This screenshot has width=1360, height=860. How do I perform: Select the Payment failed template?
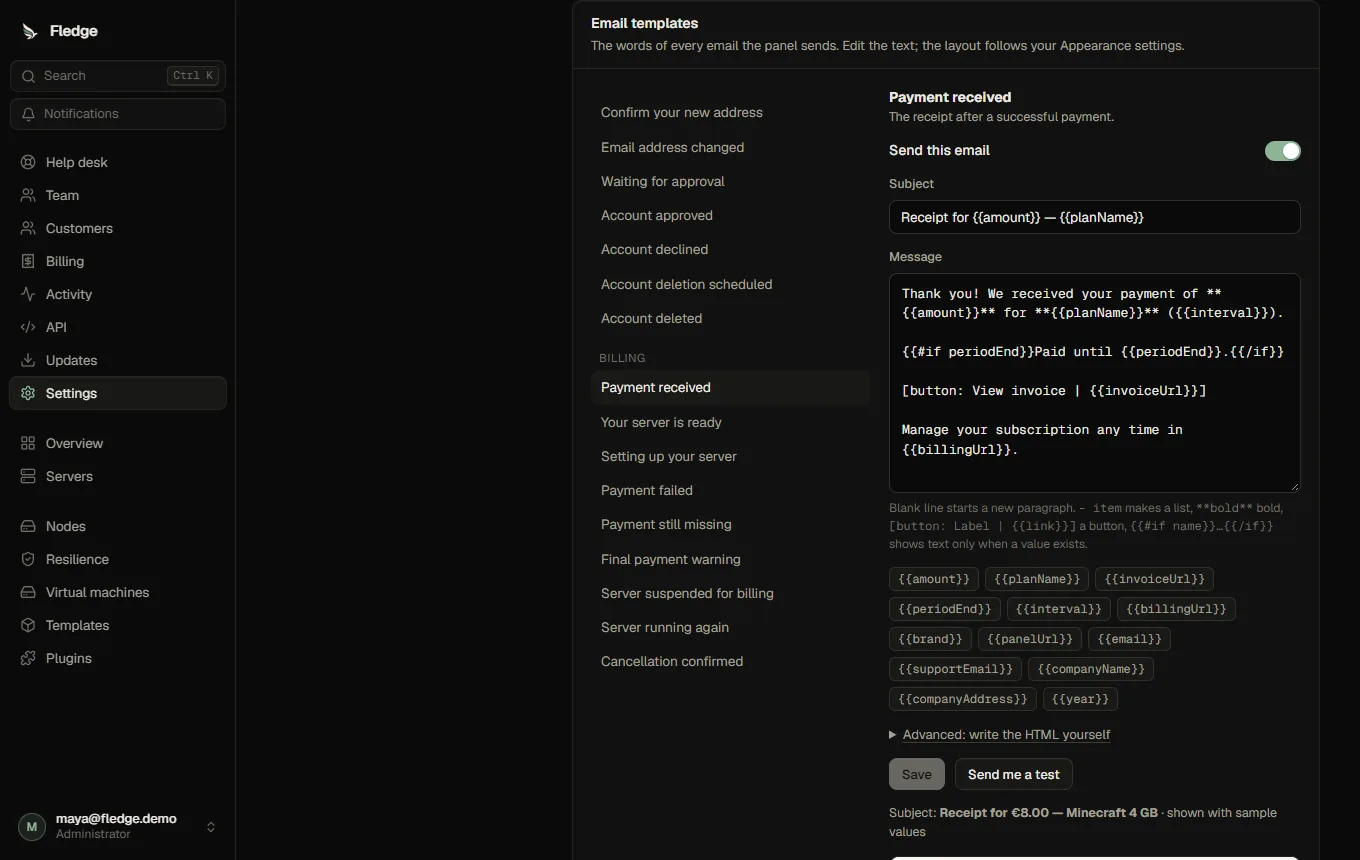click(x=730, y=490)
